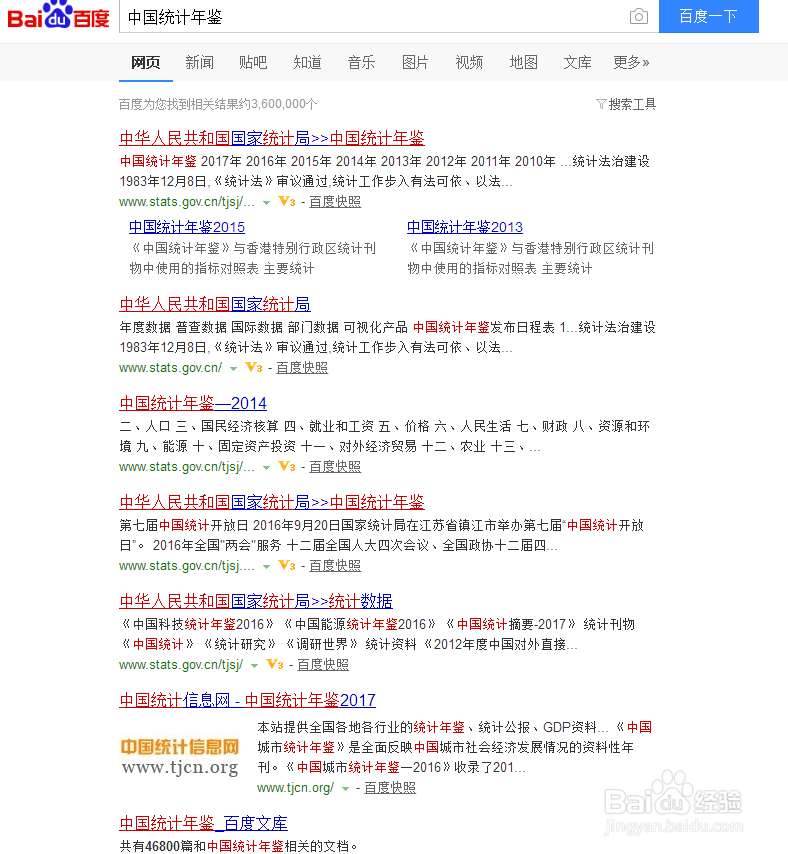Open the 中国统计年鉴2015 sublink

187,227
